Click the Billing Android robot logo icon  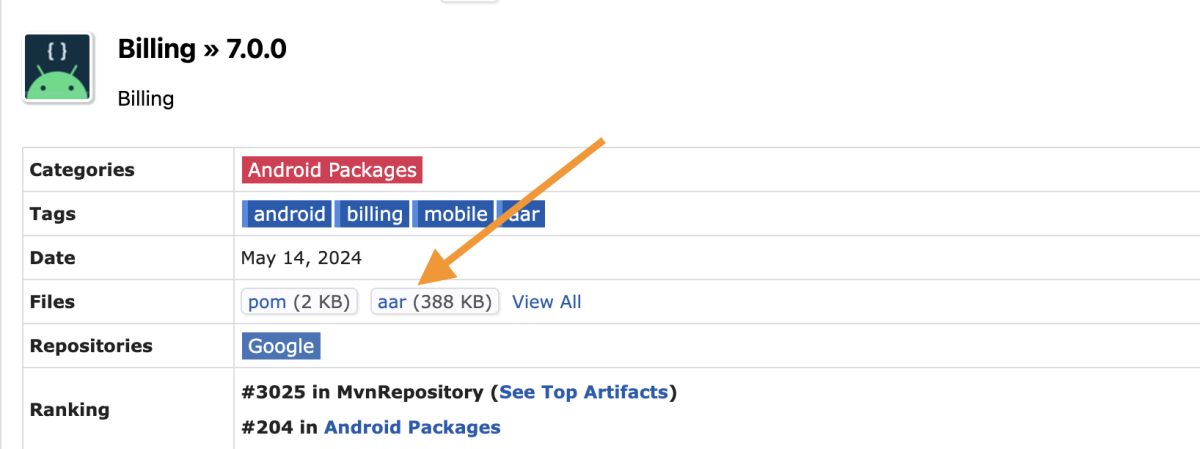pyautogui.click(x=59, y=67)
